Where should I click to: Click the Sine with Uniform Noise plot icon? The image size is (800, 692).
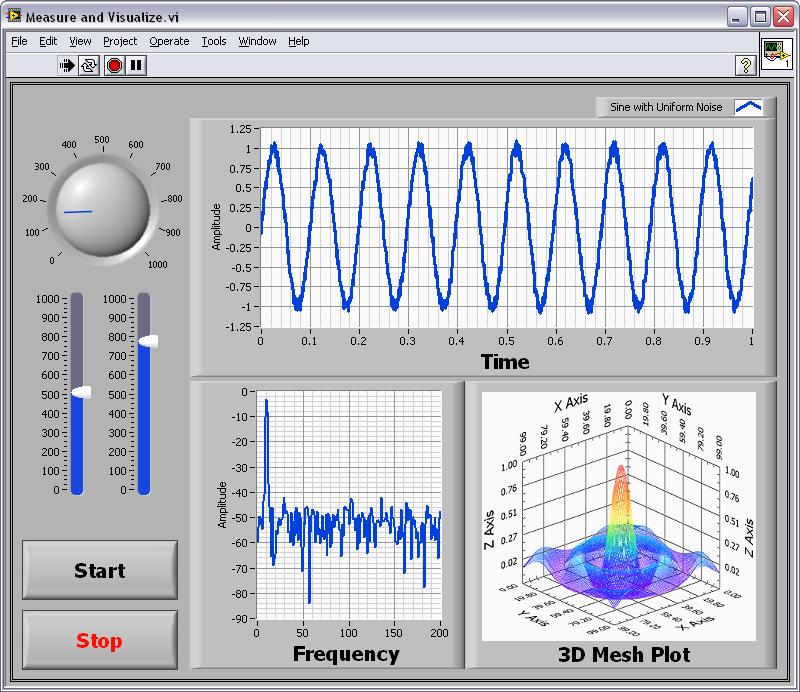pos(748,107)
